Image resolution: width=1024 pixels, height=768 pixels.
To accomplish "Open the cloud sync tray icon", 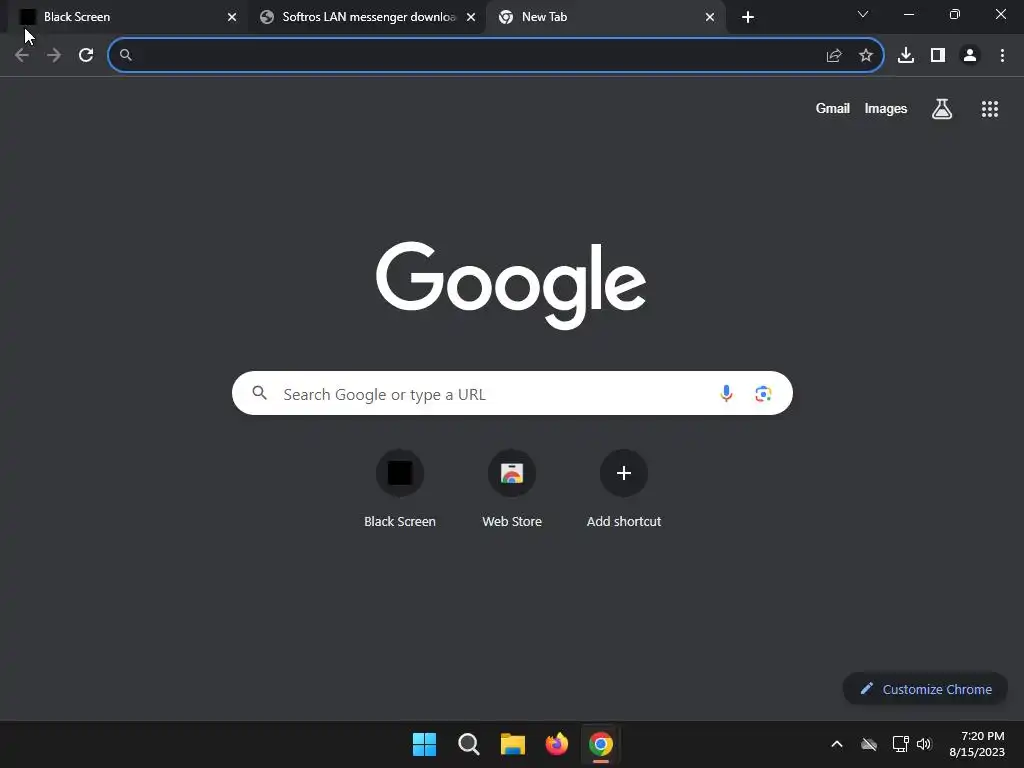I will (869, 744).
